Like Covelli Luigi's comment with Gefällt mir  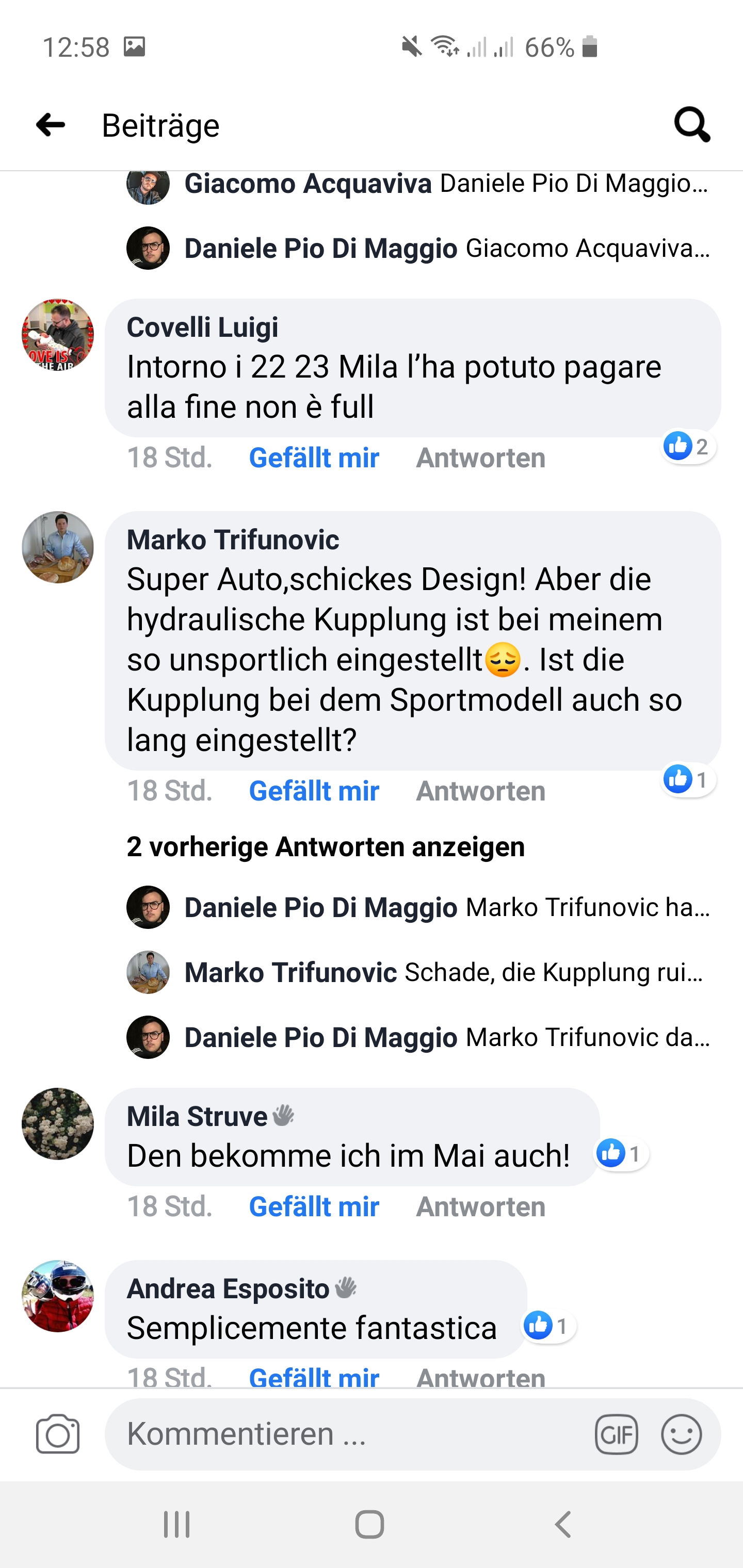[314, 458]
